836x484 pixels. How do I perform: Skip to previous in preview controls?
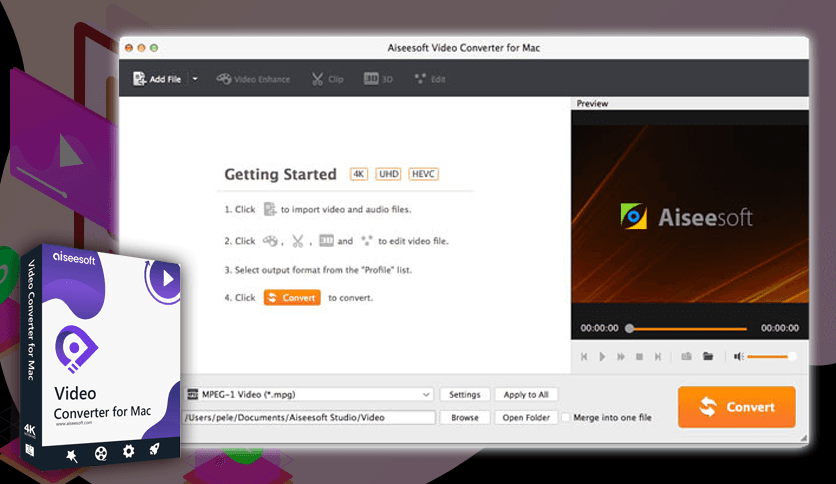coord(584,357)
